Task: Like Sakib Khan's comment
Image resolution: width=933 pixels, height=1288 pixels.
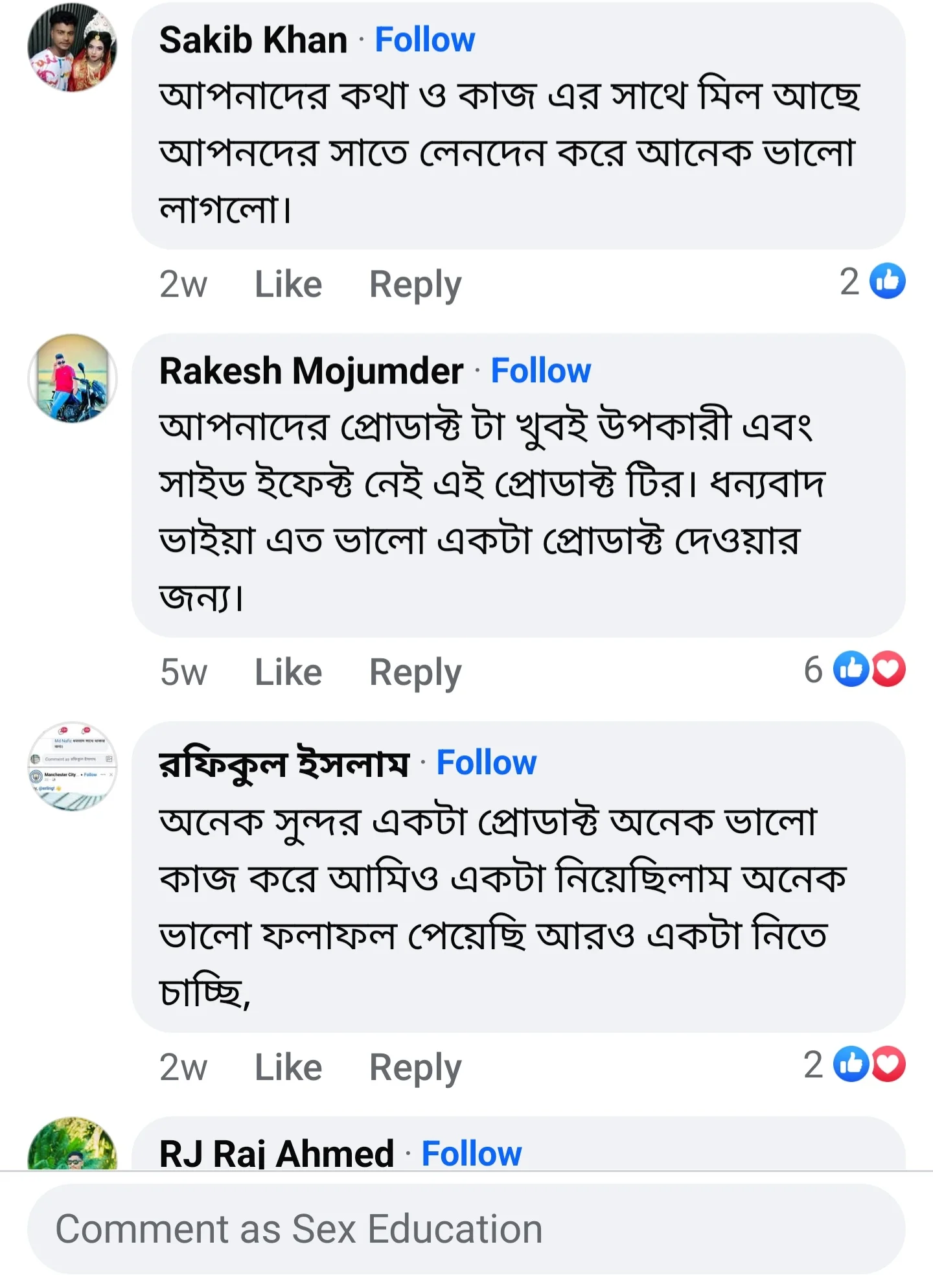Action: [x=287, y=283]
